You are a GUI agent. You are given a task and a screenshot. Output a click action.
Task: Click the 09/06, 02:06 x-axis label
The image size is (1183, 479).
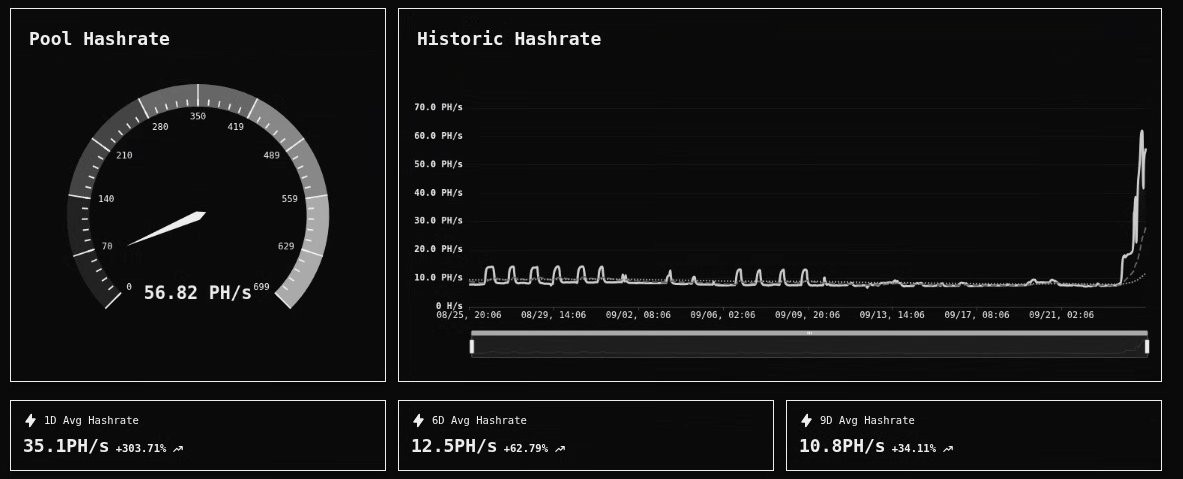pyautogui.click(x=723, y=315)
